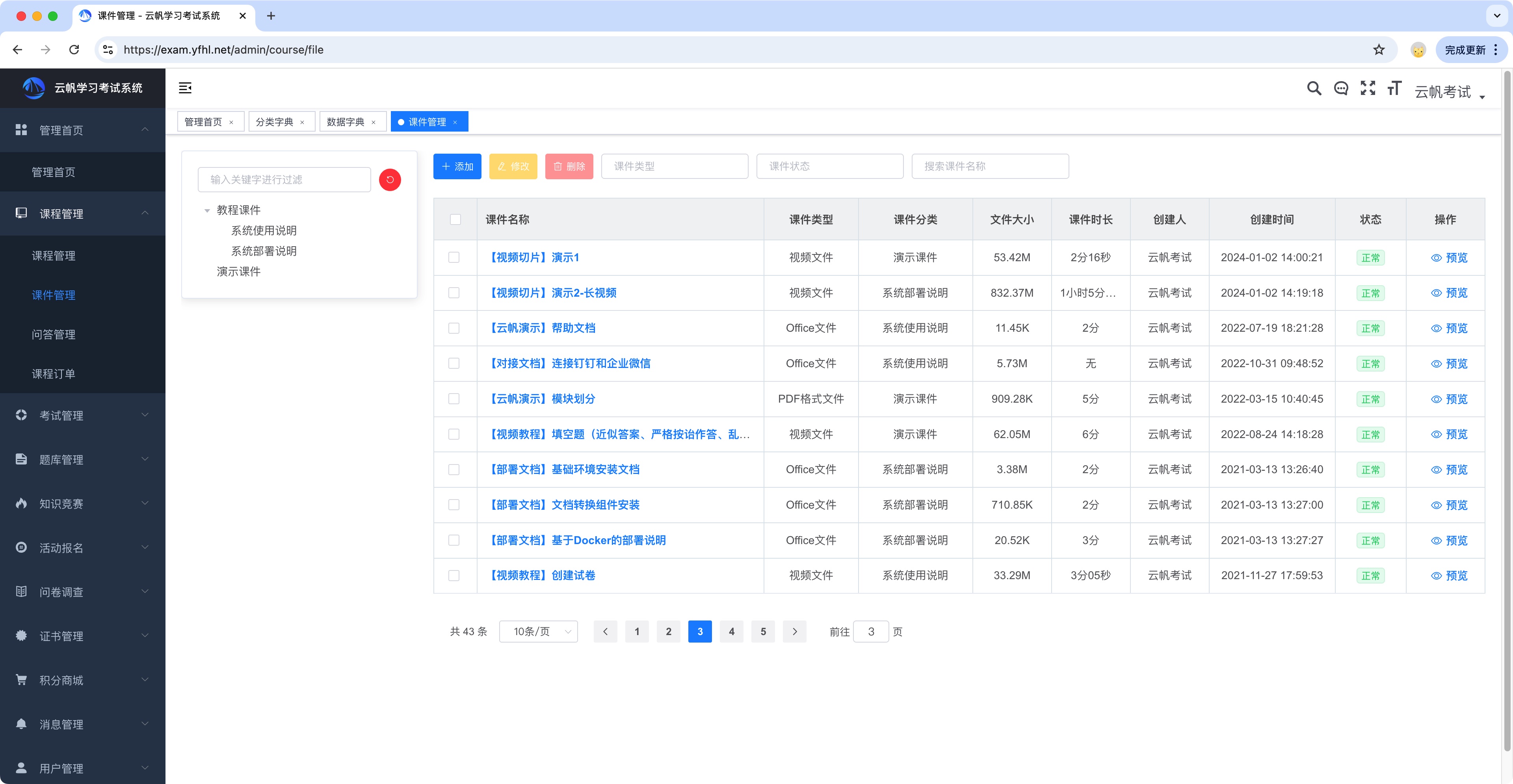
Task: Close the 数据字典 tab with x
Action: (374, 122)
